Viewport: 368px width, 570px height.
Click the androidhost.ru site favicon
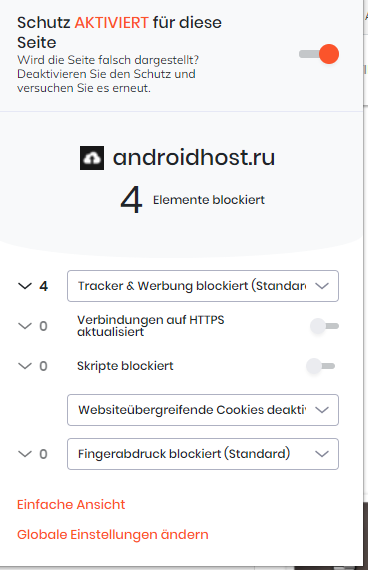pyautogui.click(x=92, y=158)
